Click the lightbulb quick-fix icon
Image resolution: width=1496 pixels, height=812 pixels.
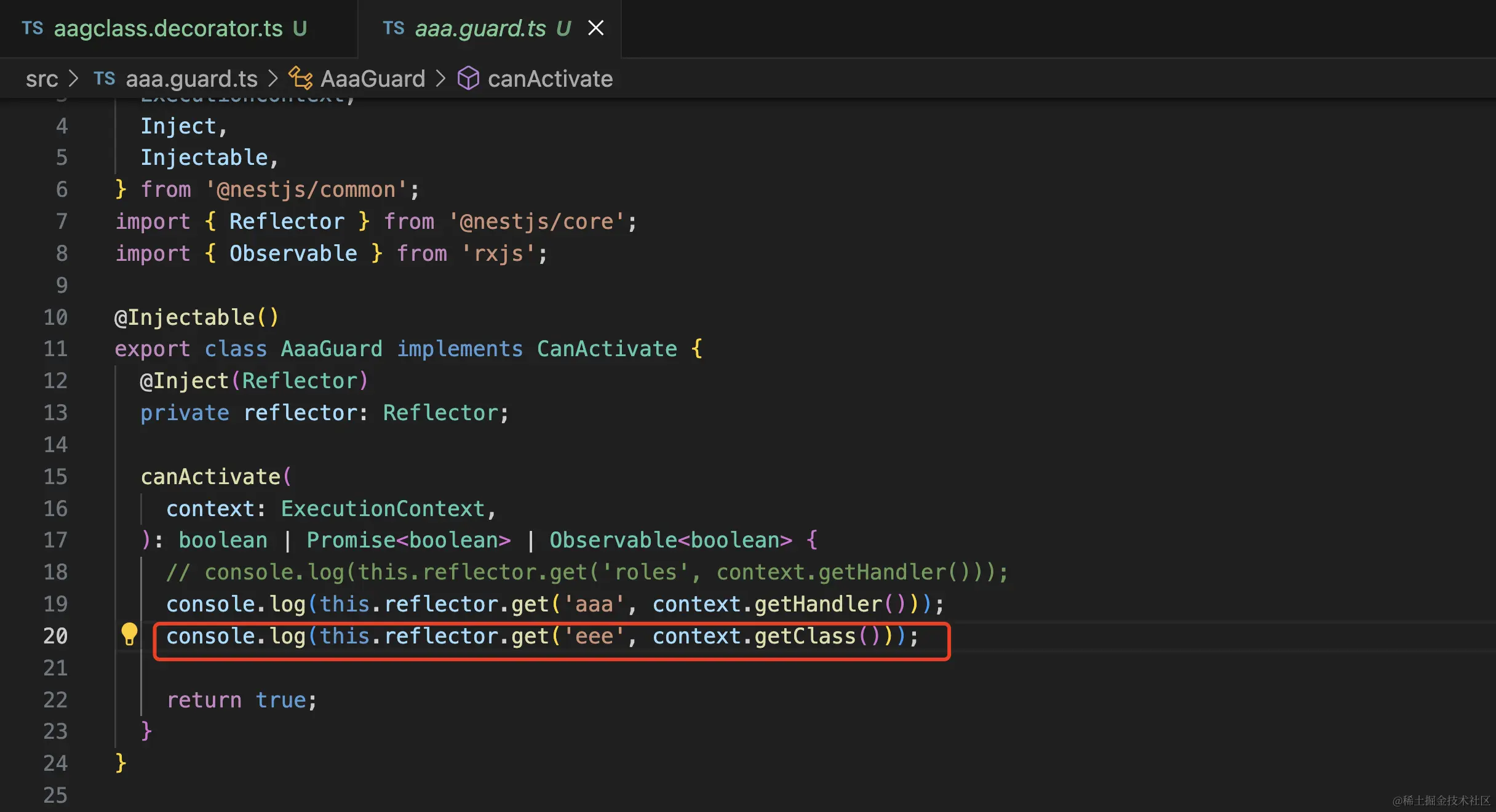click(129, 634)
